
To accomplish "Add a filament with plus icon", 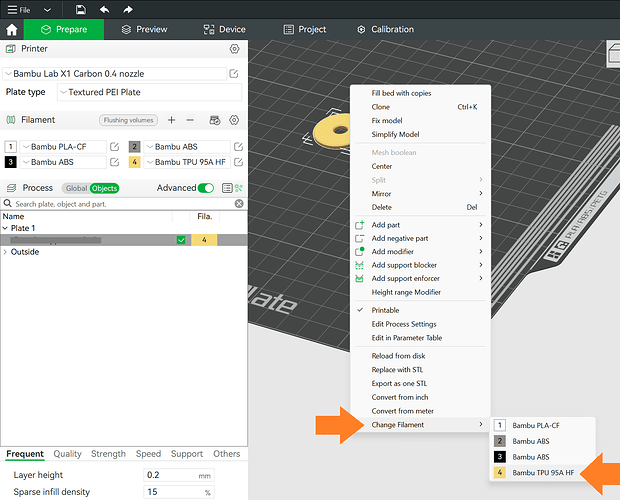I will coord(171,120).
